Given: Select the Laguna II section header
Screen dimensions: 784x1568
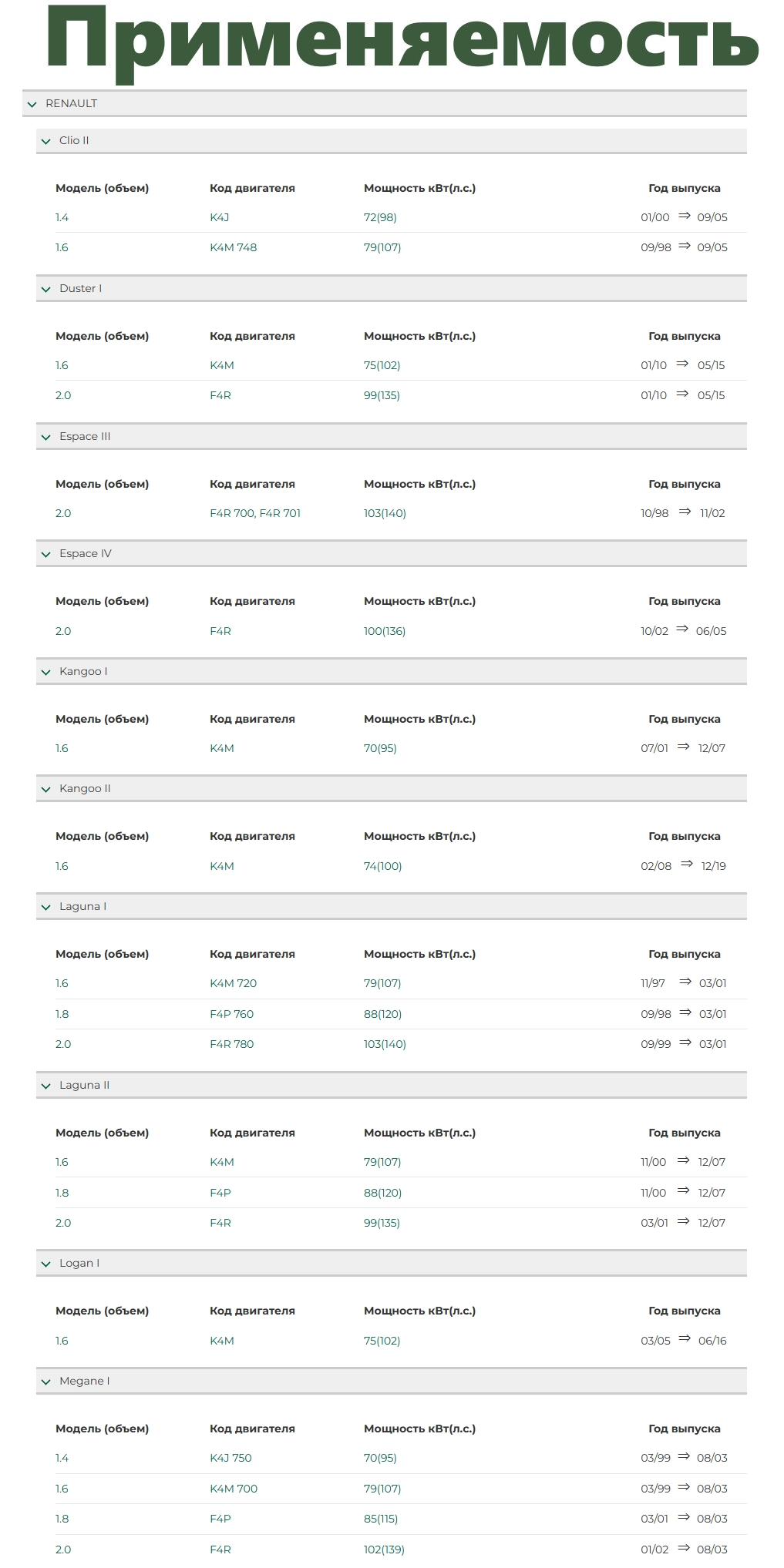Looking at the screenshot, I should point(392,1085).
